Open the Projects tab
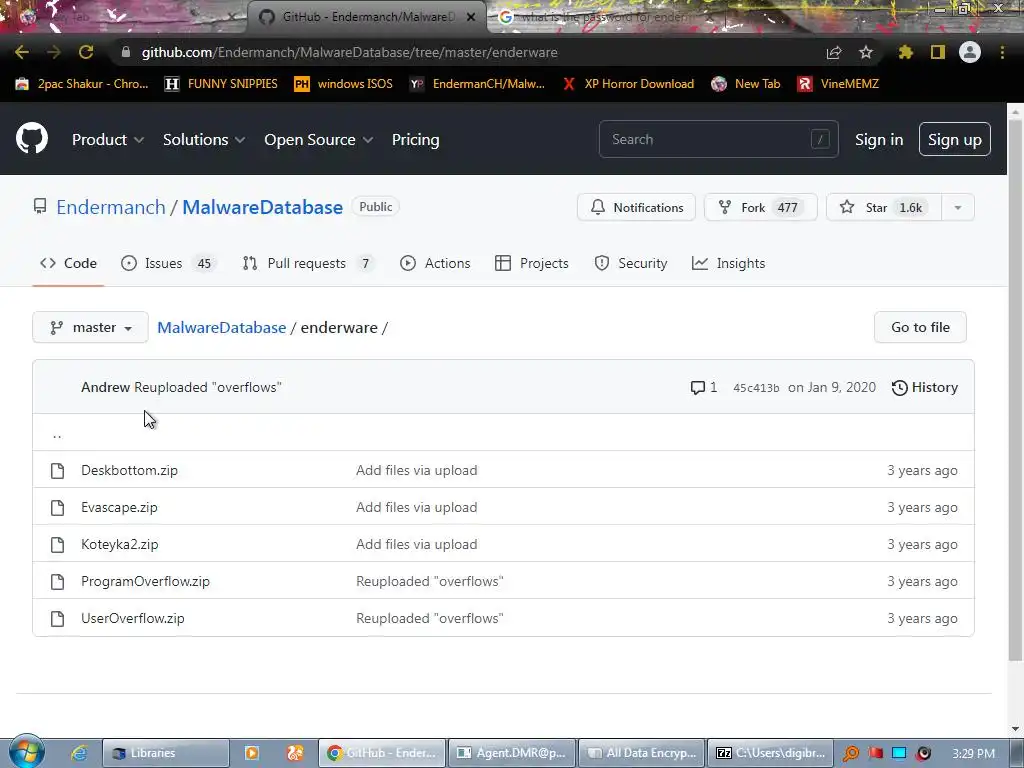This screenshot has width=1024, height=768. tap(532, 263)
